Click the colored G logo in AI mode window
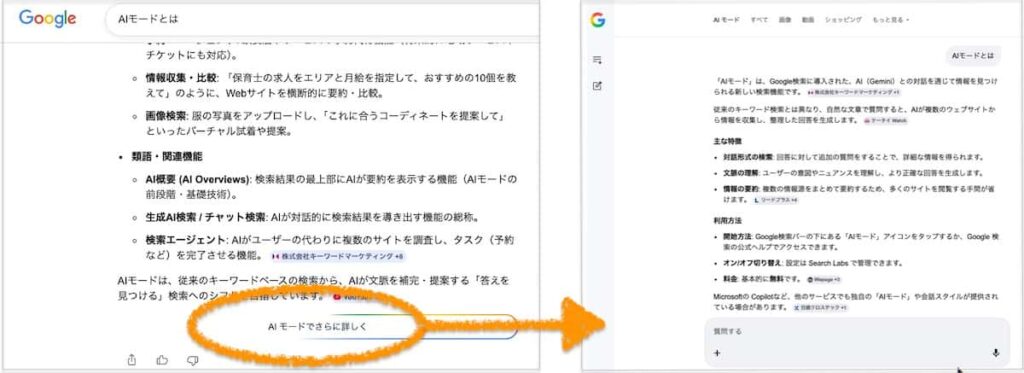Image resolution: width=1024 pixels, height=373 pixels. coord(598,20)
